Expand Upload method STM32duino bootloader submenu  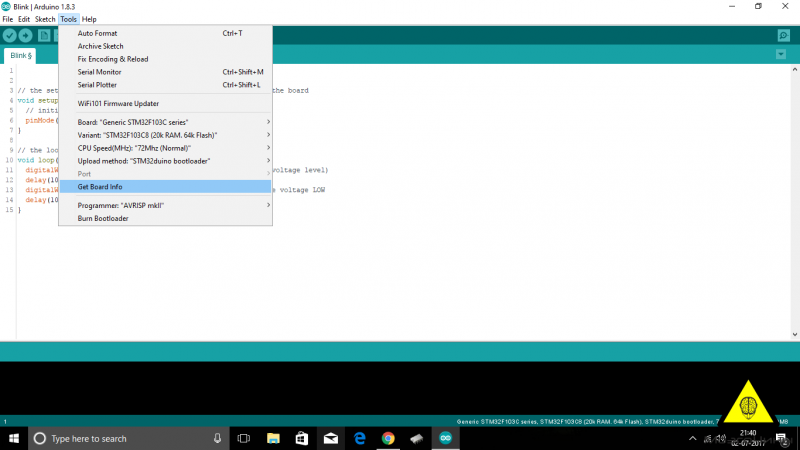coord(165,161)
